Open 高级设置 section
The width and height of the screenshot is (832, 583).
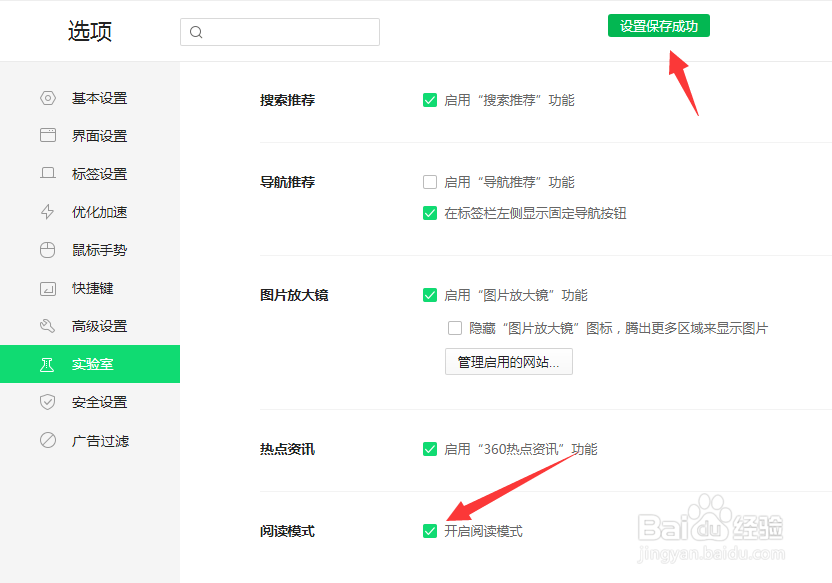point(90,326)
